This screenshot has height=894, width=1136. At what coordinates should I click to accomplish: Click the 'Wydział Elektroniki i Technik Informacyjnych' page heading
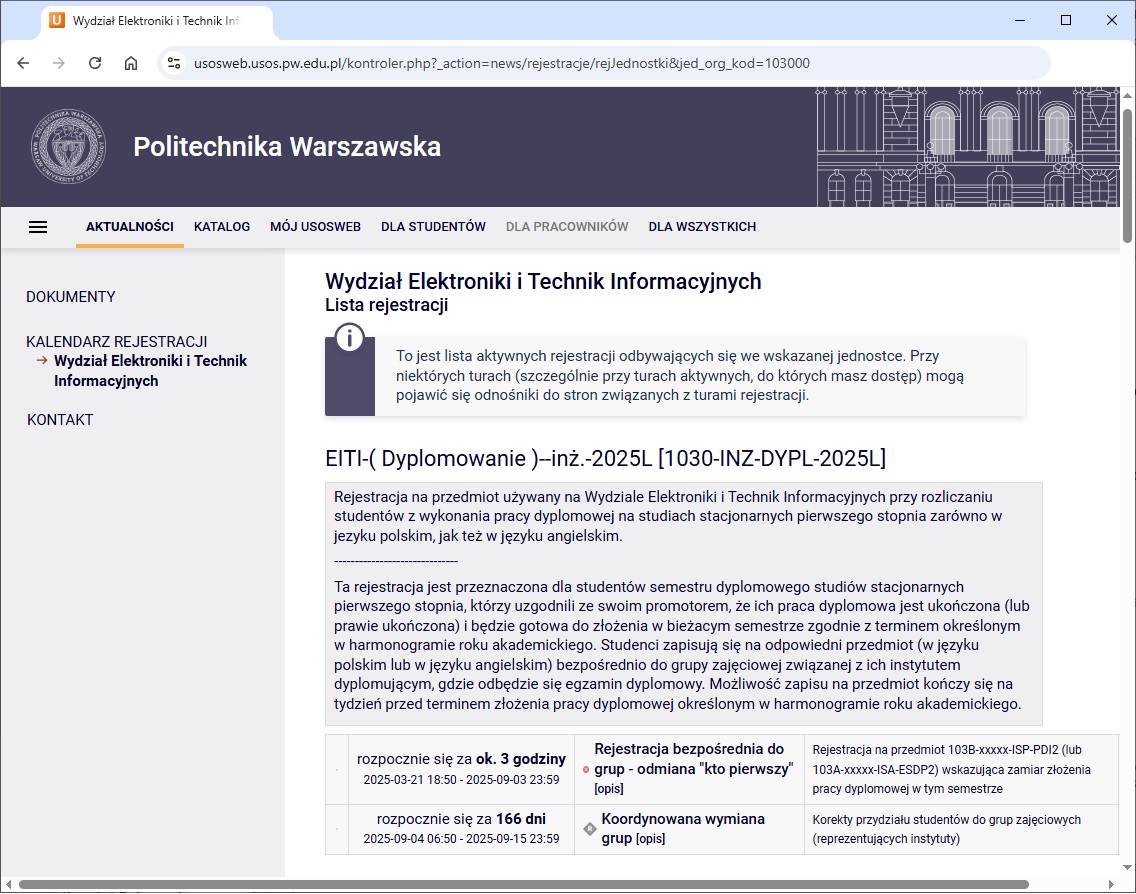[543, 281]
